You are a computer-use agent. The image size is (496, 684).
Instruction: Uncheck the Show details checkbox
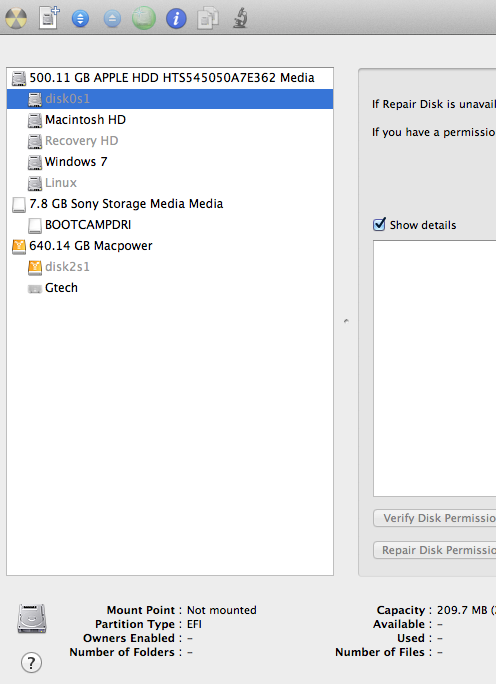pyautogui.click(x=380, y=224)
